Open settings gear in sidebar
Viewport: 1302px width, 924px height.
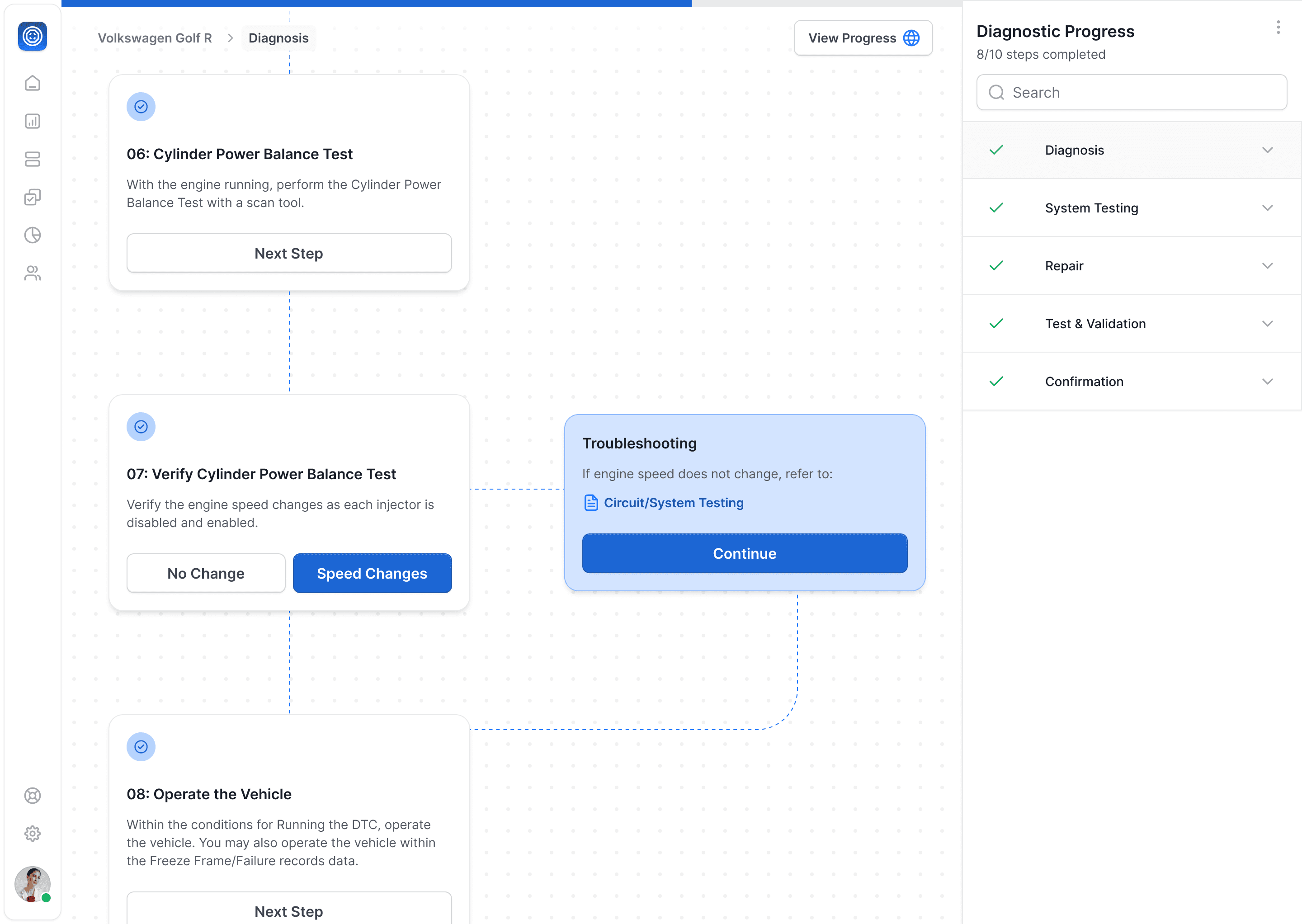pos(33,834)
